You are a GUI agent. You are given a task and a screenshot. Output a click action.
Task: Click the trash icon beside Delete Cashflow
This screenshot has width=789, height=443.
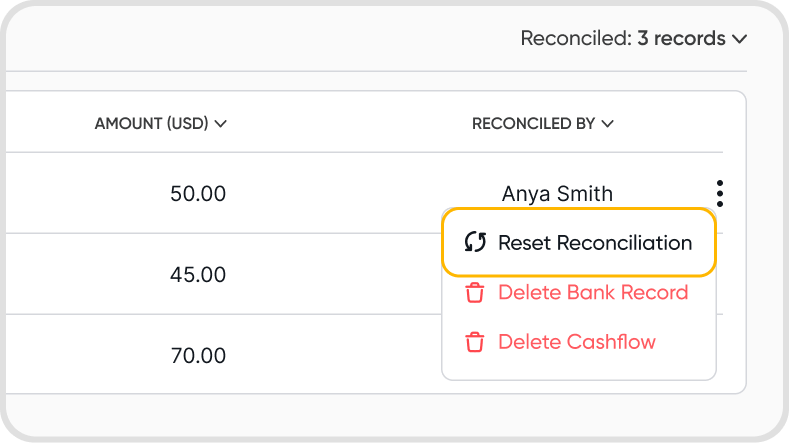coord(475,342)
